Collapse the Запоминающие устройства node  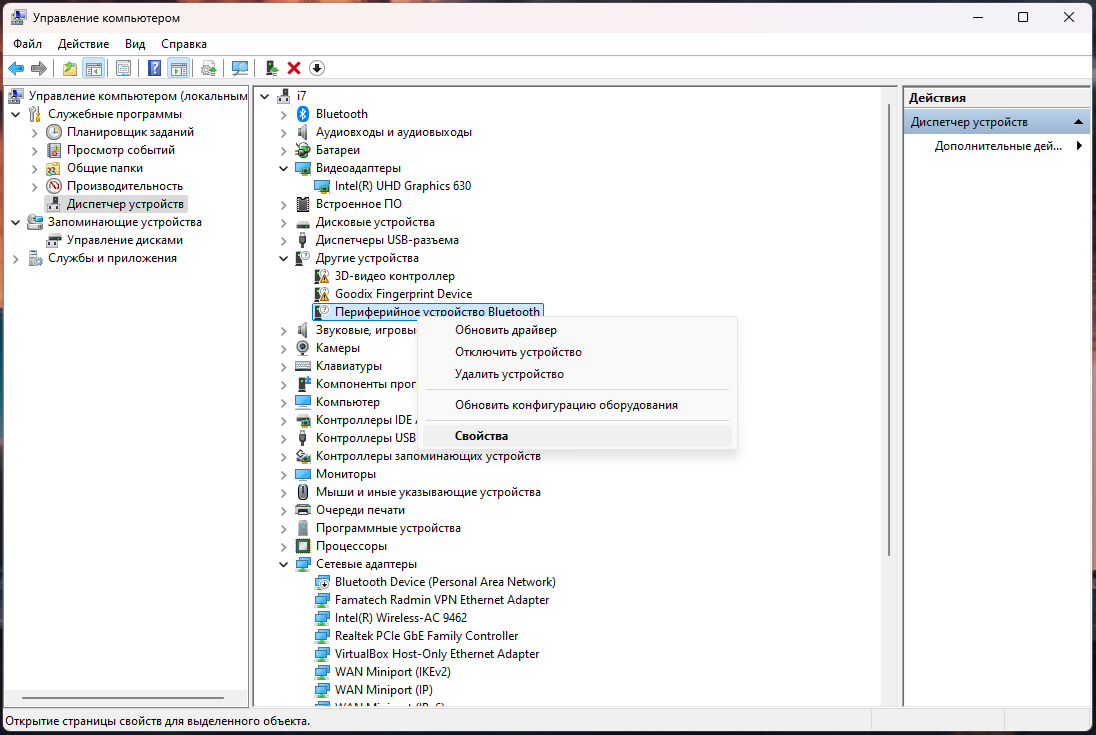click(x=15, y=222)
